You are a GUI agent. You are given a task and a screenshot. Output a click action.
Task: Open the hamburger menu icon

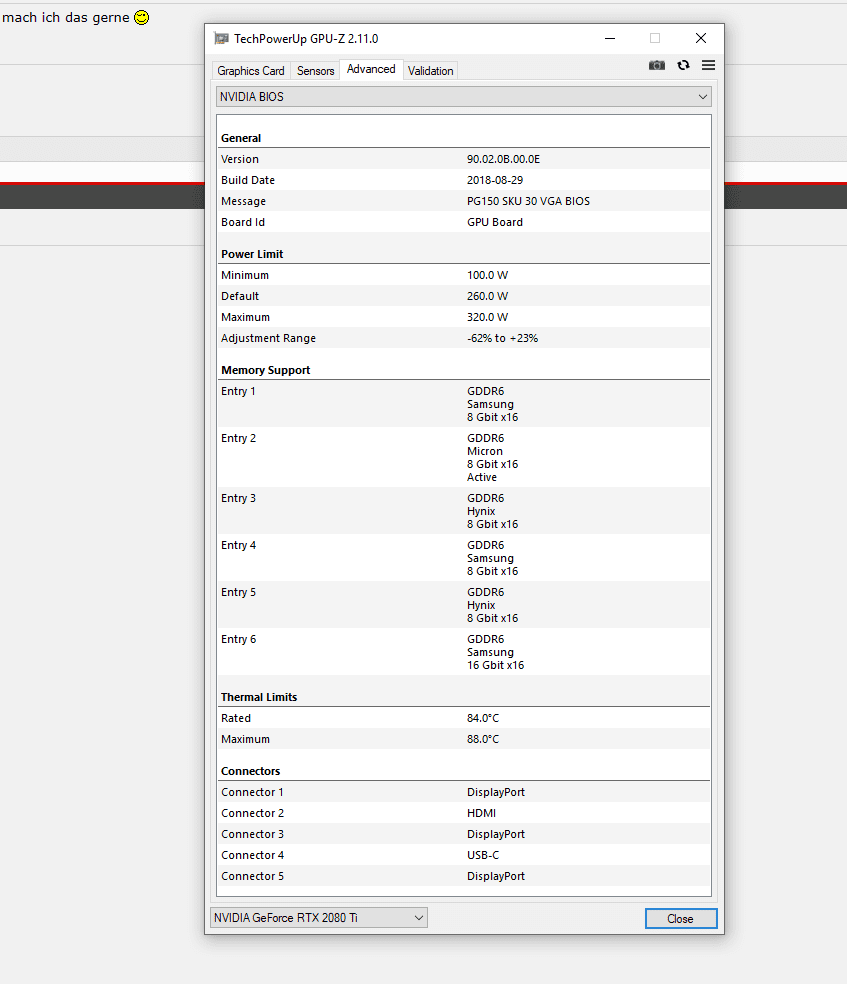point(708,65)
